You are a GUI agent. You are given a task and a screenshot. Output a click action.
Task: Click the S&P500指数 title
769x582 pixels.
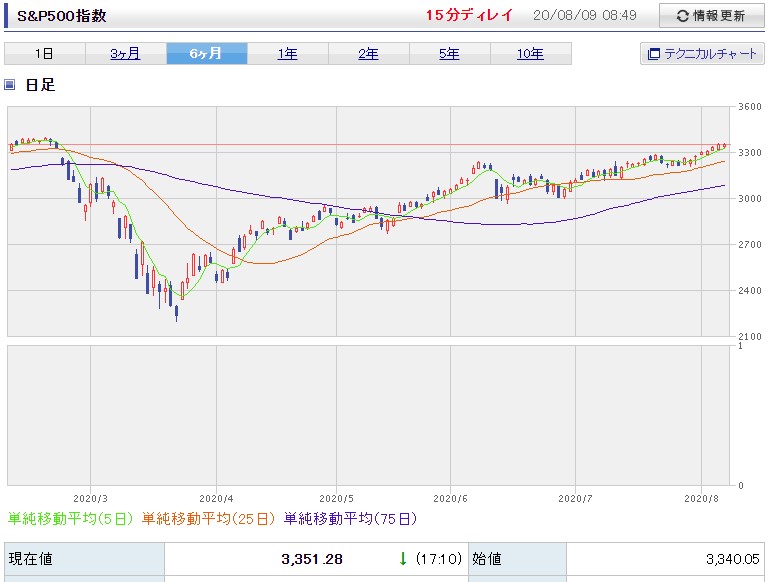tap(62, 16)
